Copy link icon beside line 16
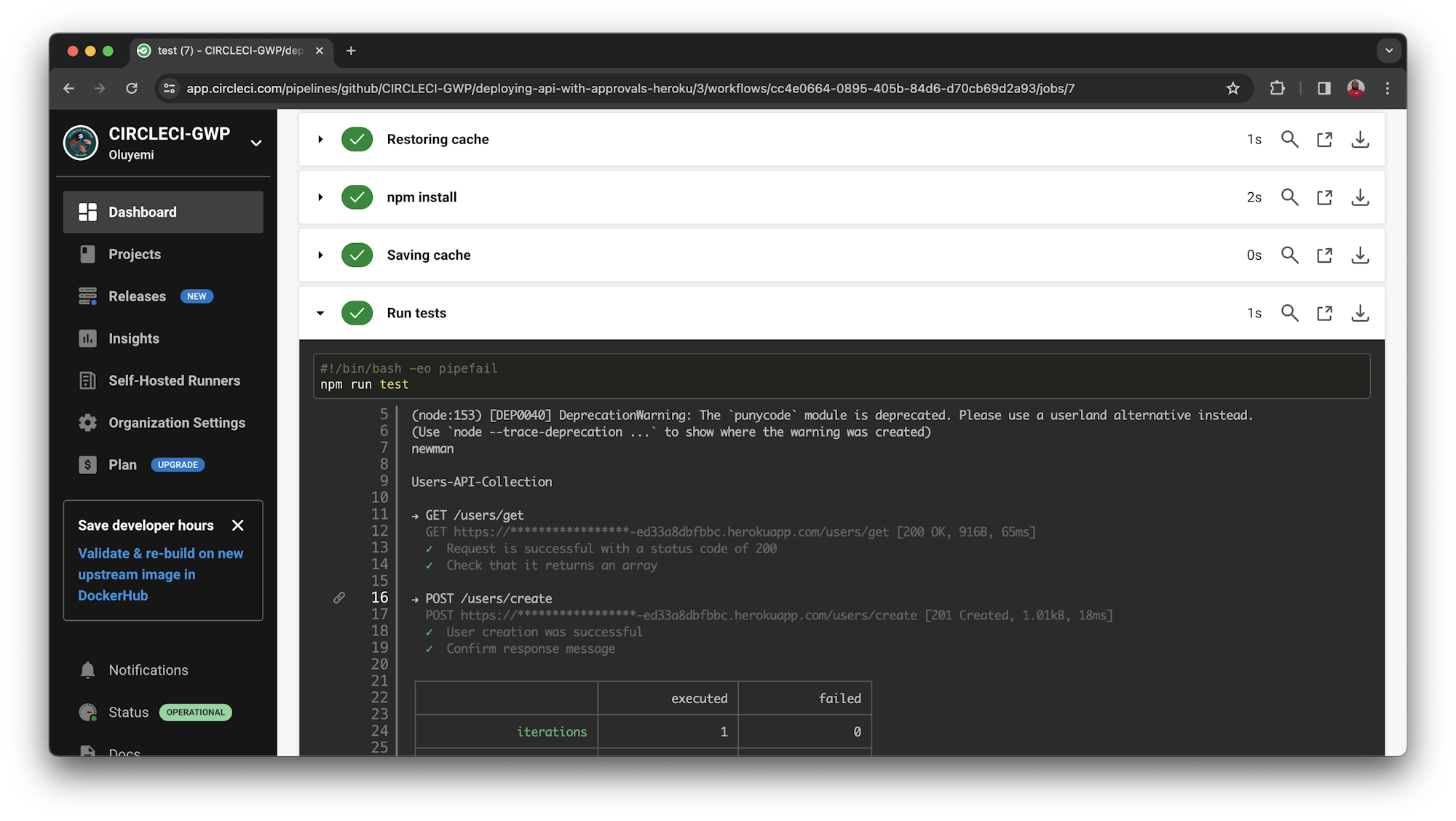 pyautogui.click(x=339, y=598)
